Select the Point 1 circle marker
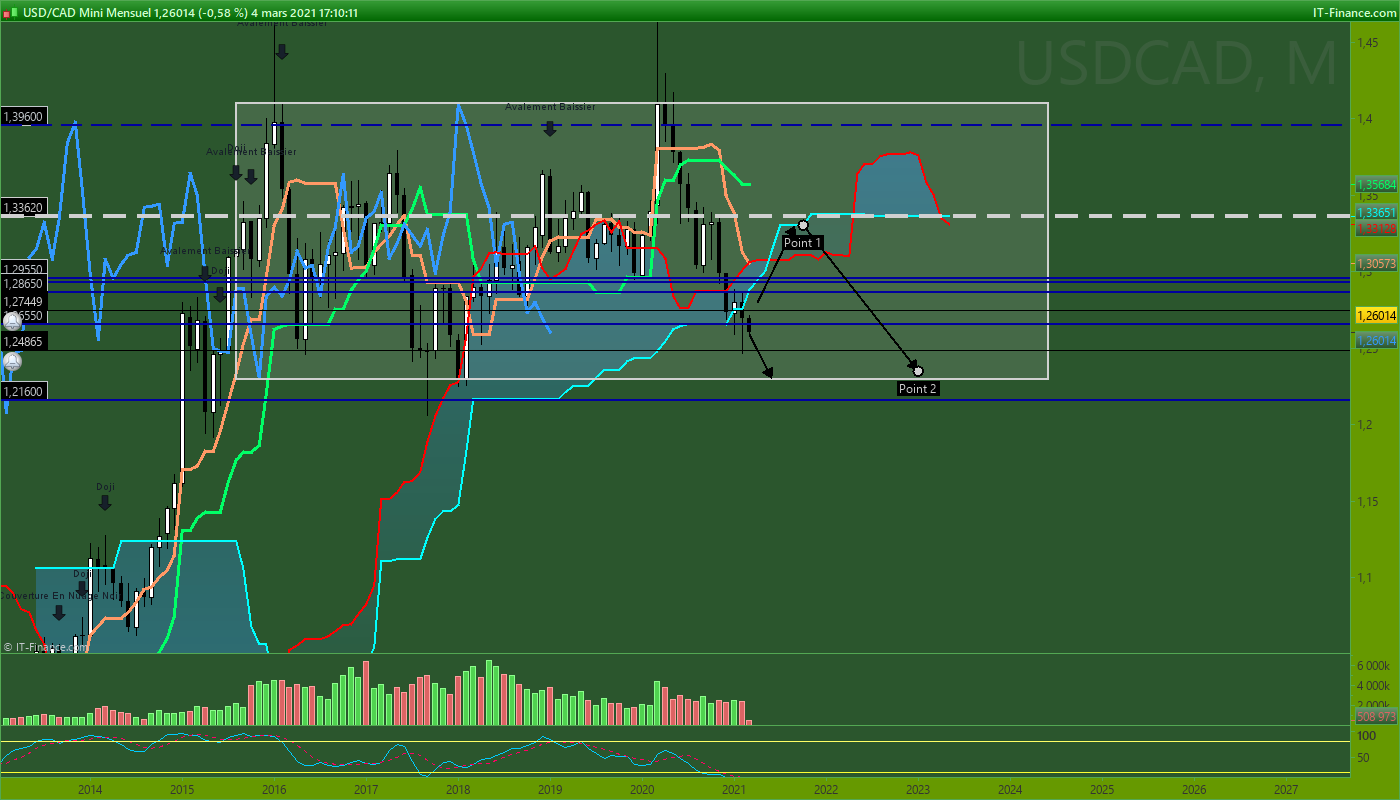The image size is (1400, 800). pos(803,225)
